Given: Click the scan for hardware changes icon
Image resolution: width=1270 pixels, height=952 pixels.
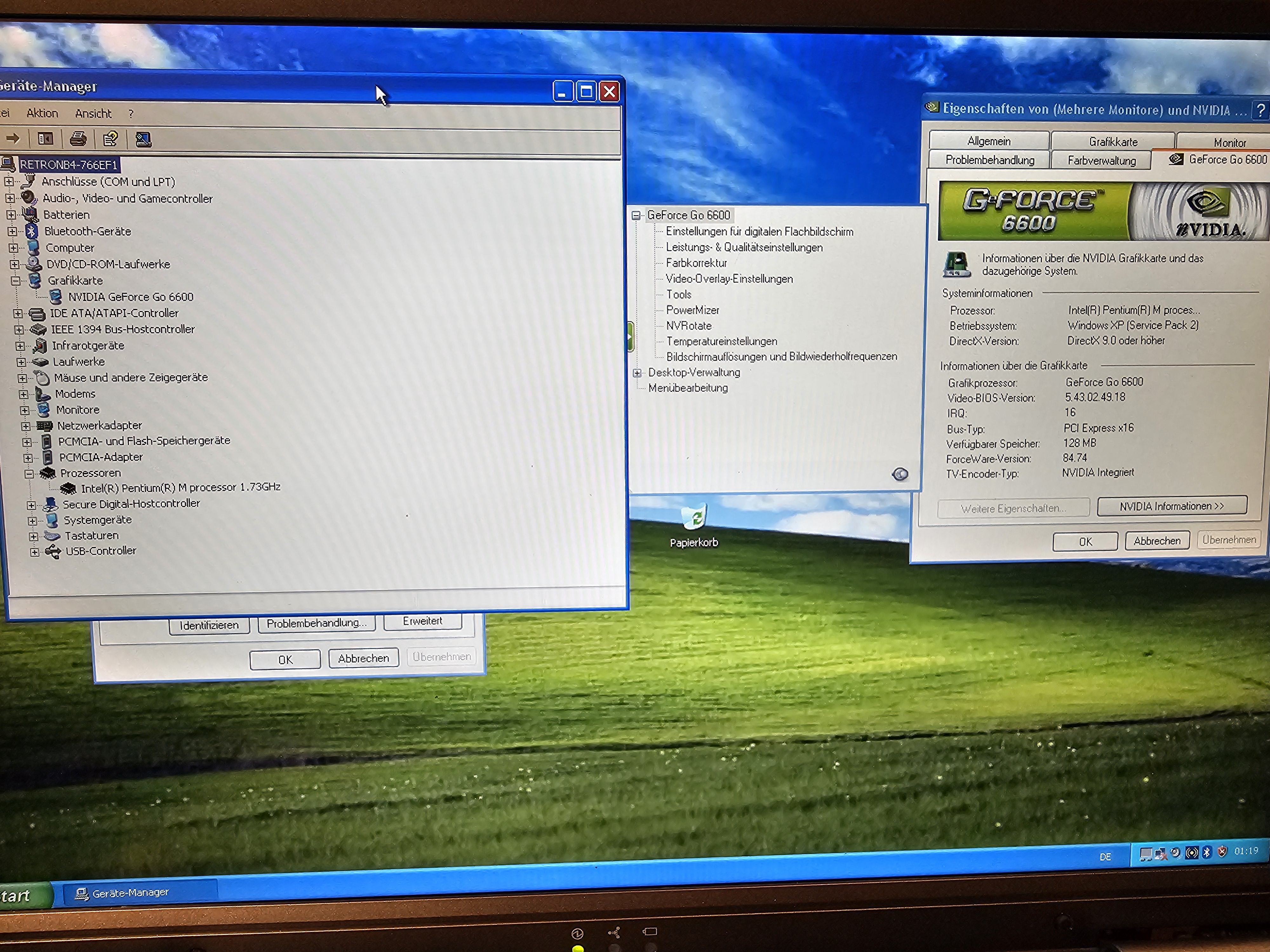Looking at the screenshot, I should [x=143, y=139].
